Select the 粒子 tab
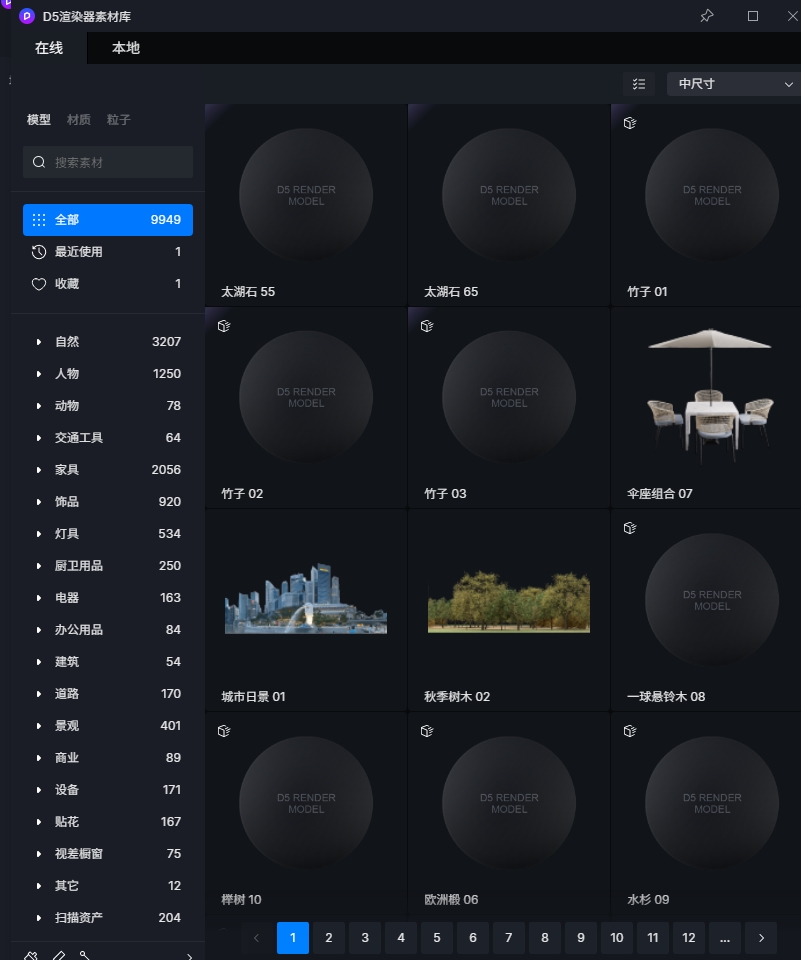 [118, 120]
